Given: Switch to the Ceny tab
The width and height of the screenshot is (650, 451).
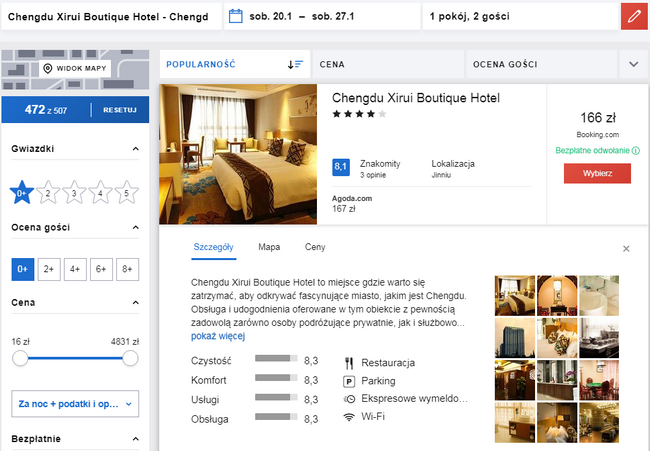Looking at the screenshot, I should pyautogui.click(x=315, y=246).
